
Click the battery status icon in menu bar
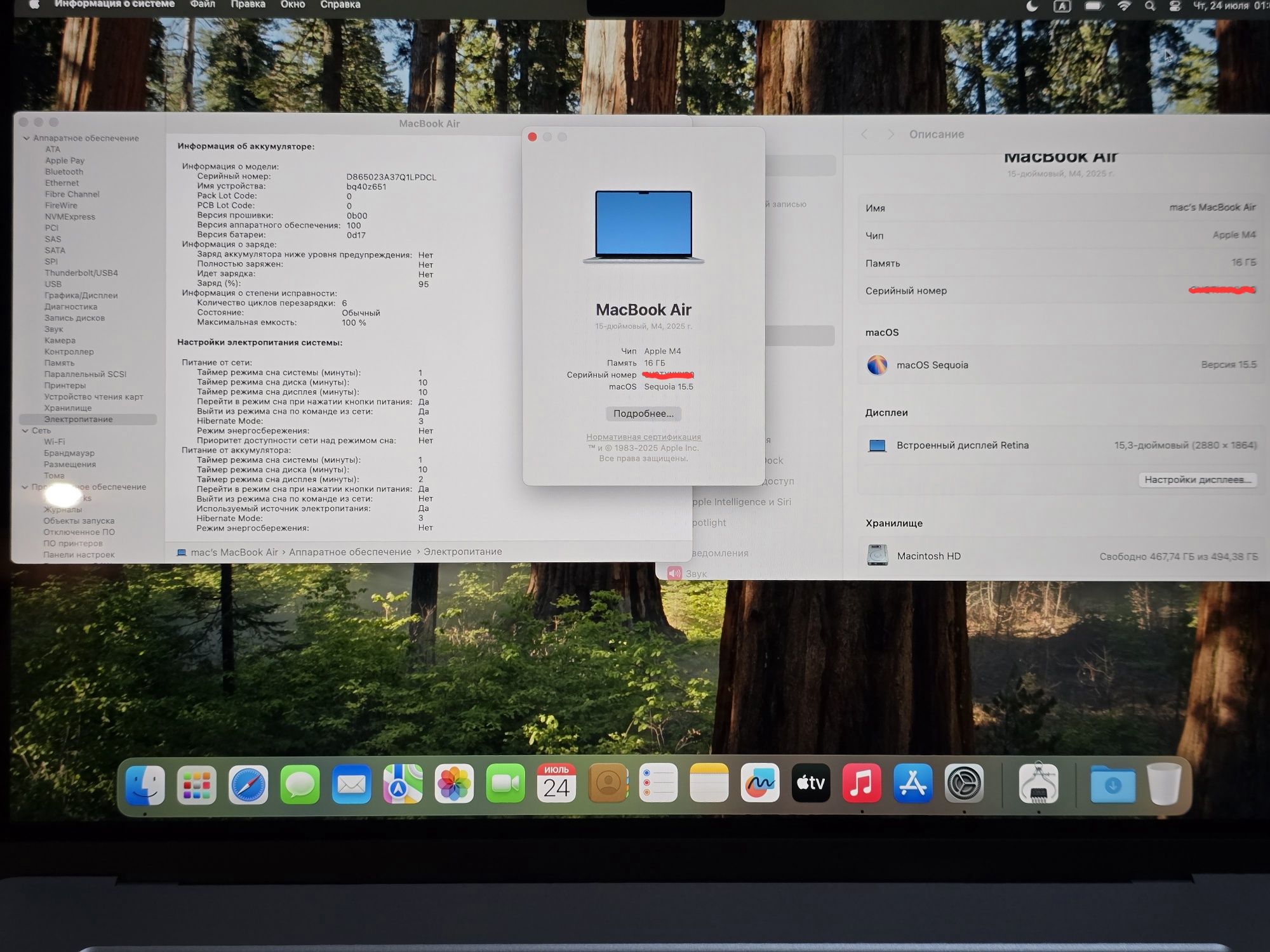coord(1093,6)
